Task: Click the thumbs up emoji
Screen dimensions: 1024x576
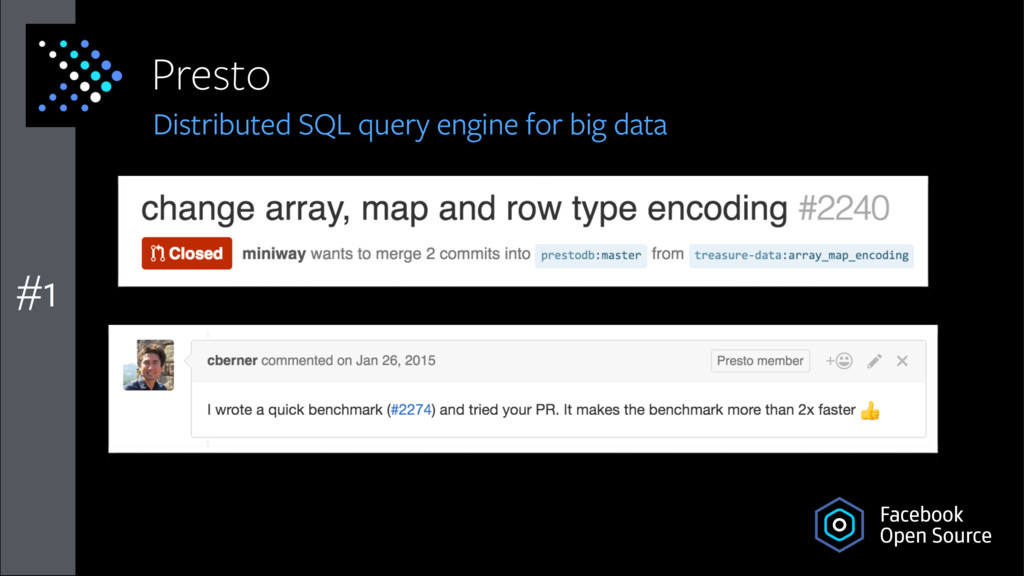Action: pyautogui.click(x=870, y=411)
